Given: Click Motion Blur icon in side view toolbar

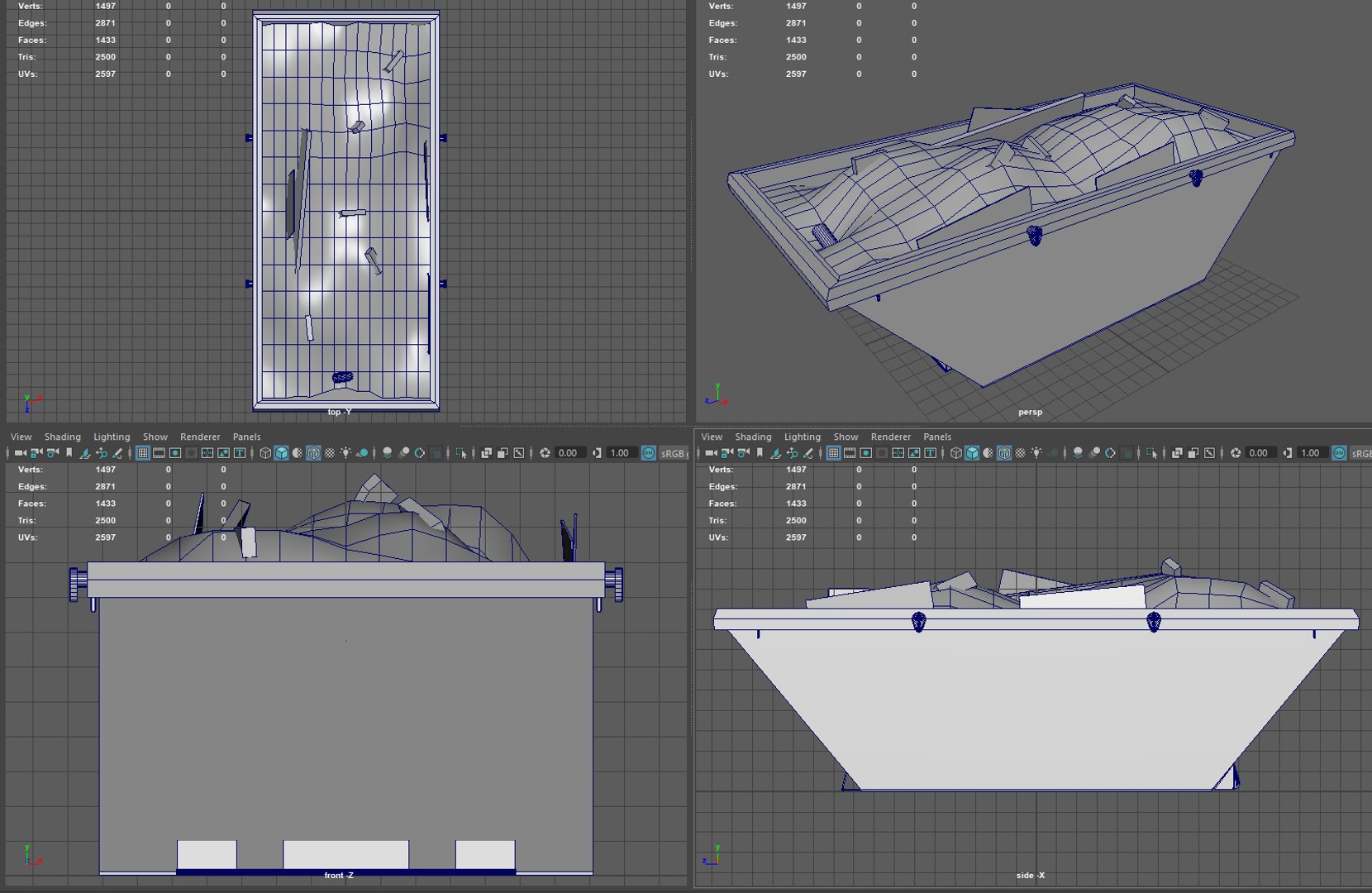Looking at the screenshot, I should 1094,453.
